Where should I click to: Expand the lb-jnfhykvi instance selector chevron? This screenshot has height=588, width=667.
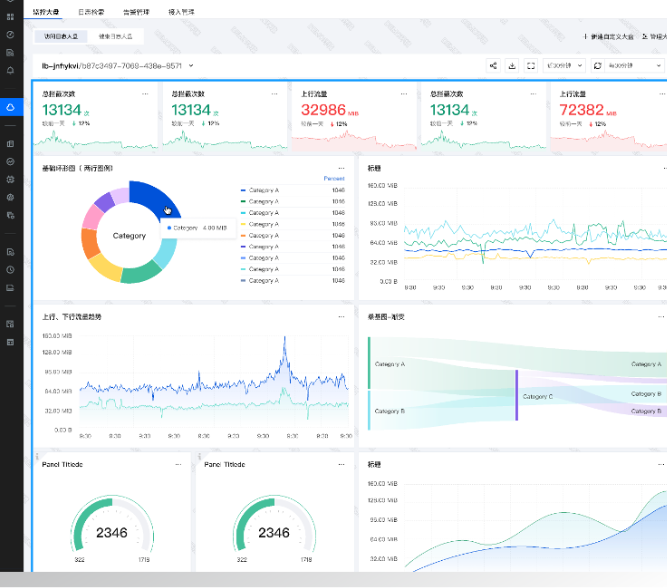tap(191, 66)
